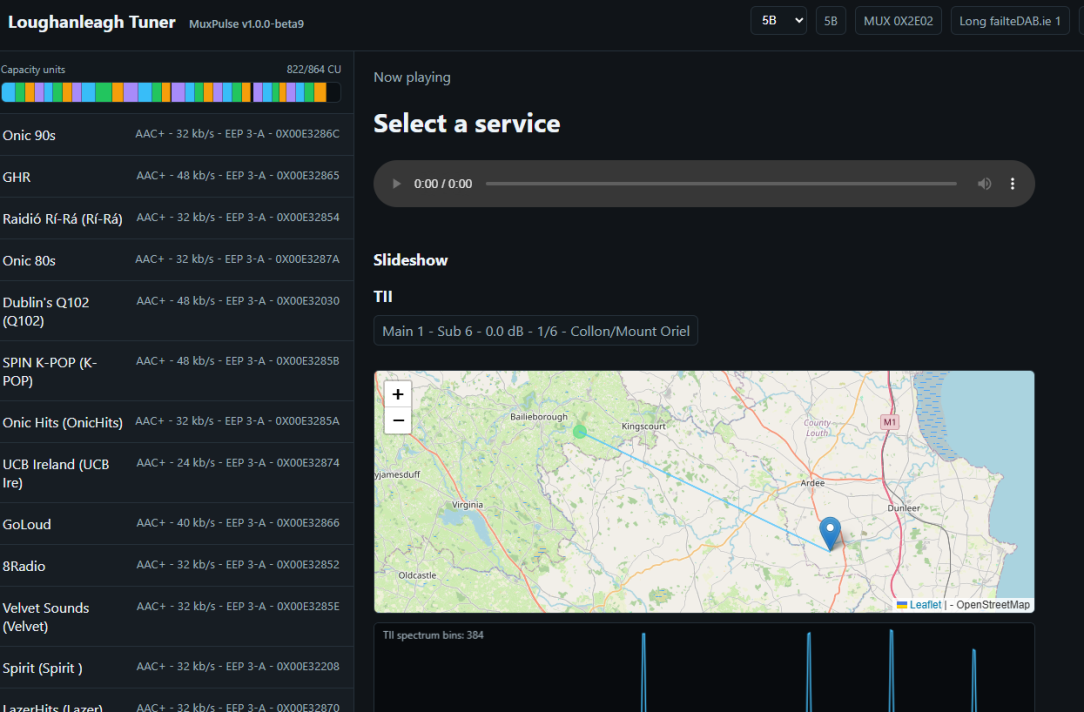Zoom out on the map
1084x712 pixels.
point(398,420)
